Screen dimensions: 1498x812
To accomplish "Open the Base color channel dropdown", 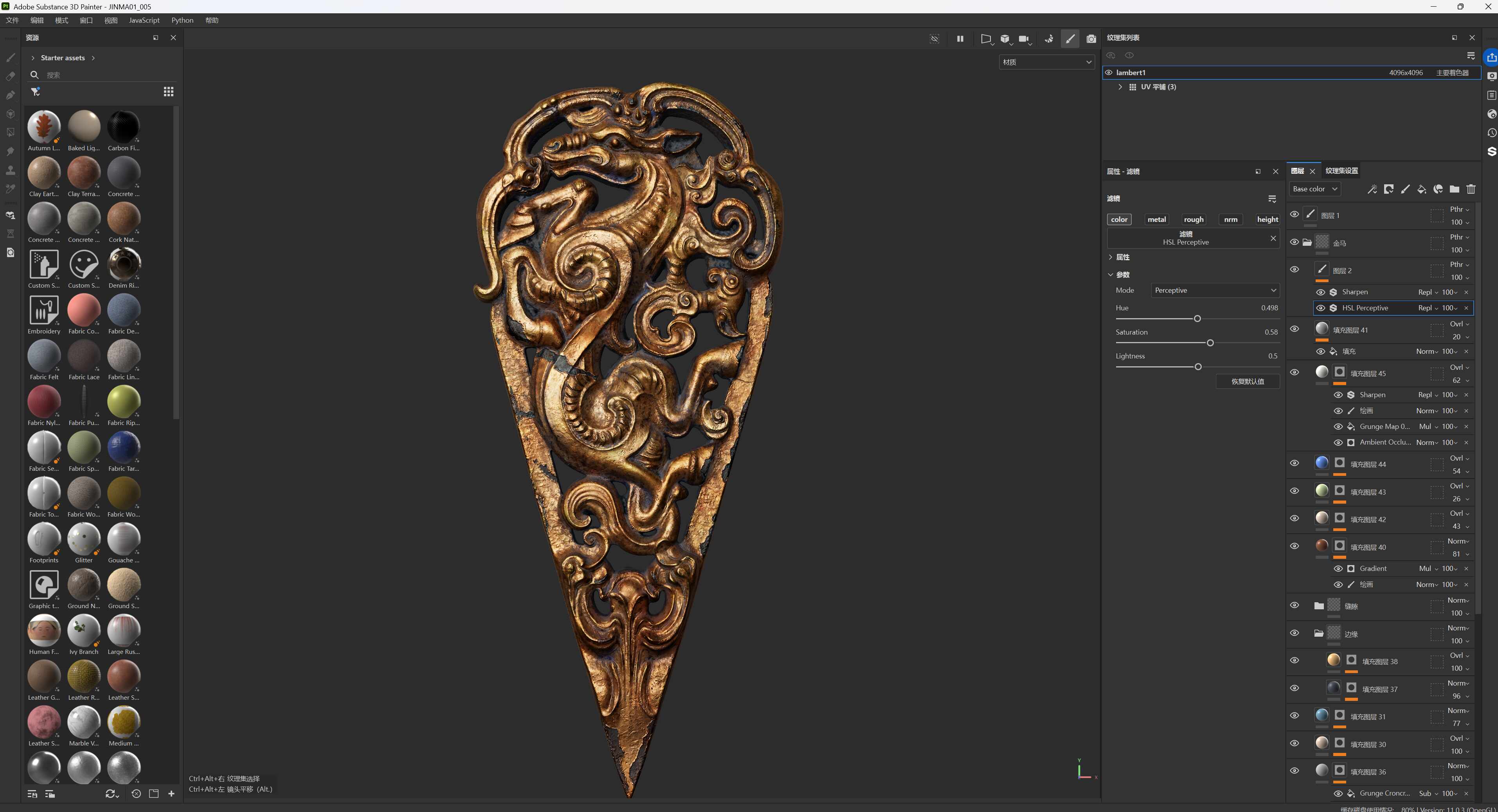I will [1314, 189].
